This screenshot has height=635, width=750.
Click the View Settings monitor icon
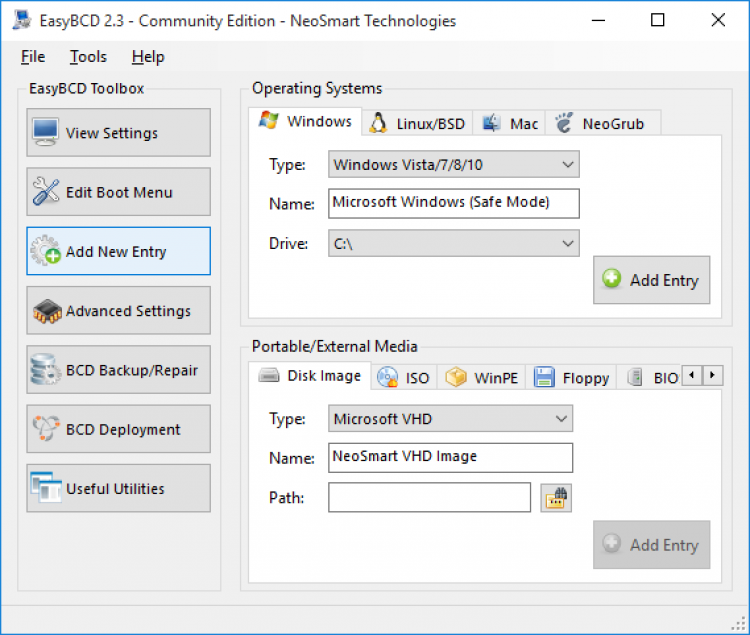(45, 132)
